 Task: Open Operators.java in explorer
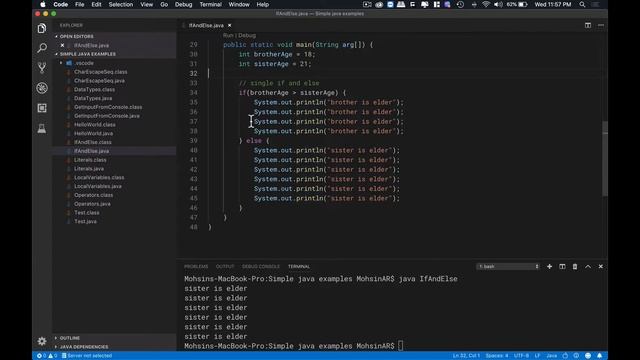click(x=92, y=204)
